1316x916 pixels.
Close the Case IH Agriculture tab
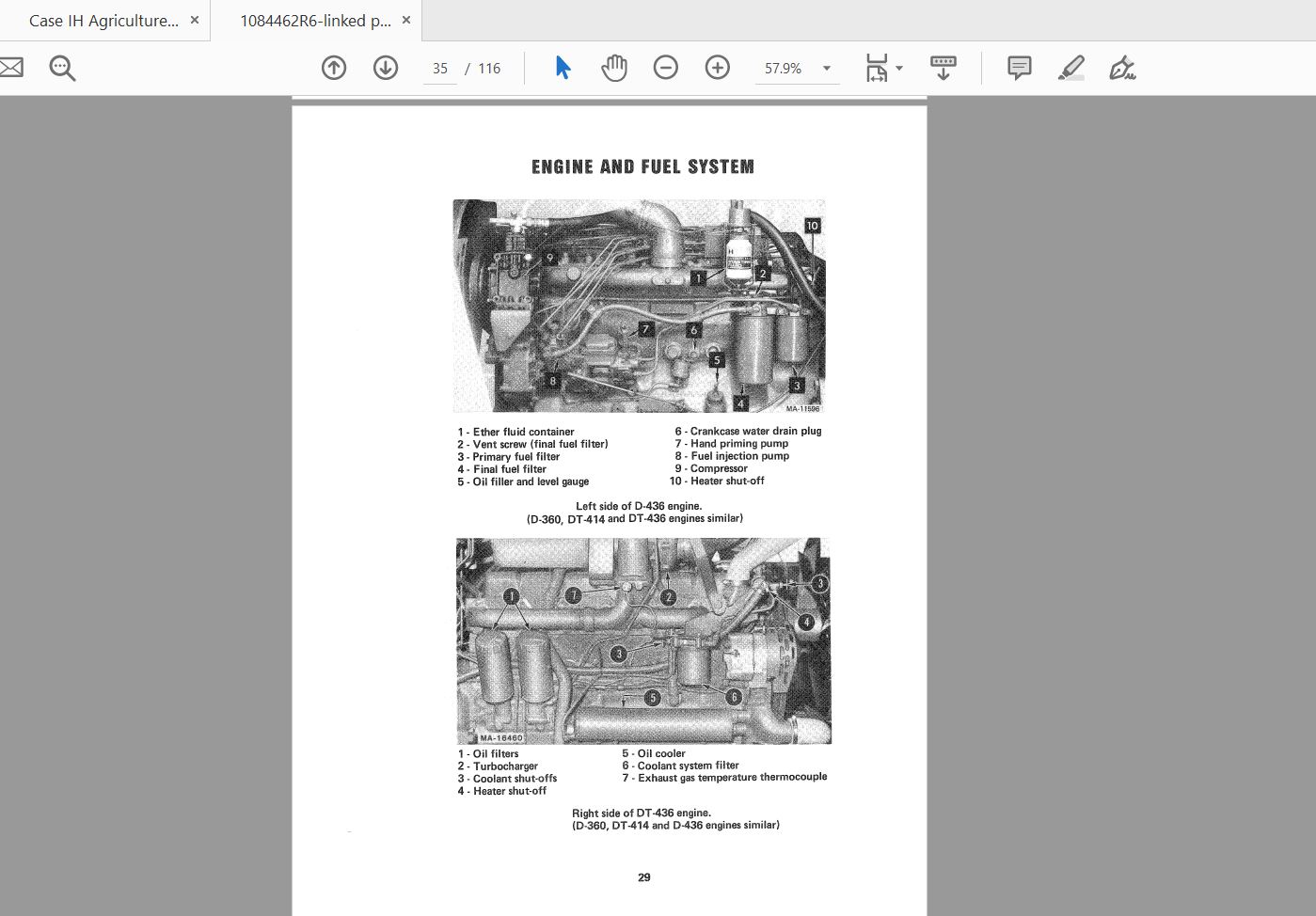click(x=195, y=20)
